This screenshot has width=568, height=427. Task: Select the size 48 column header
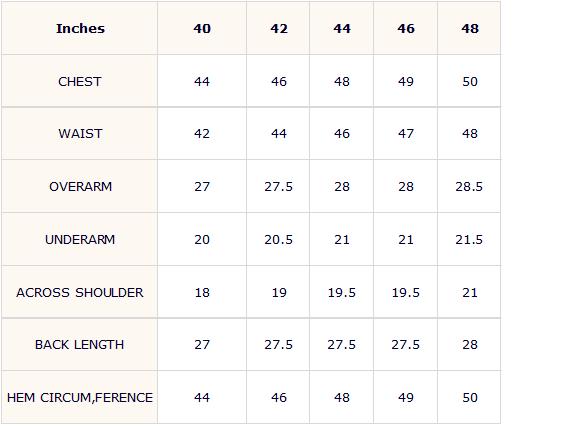(470, 28)
